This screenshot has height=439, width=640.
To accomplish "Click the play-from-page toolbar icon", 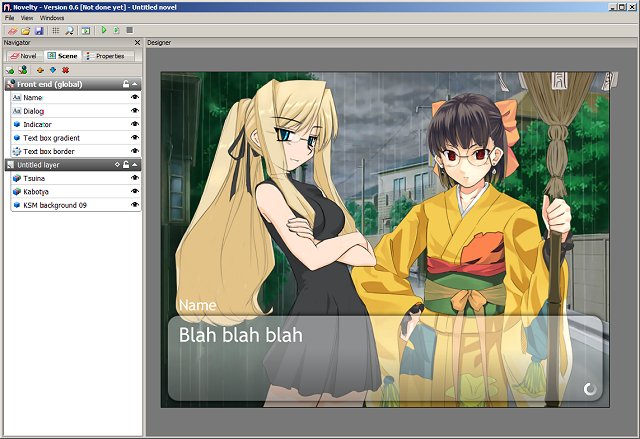I will [116, 30].
